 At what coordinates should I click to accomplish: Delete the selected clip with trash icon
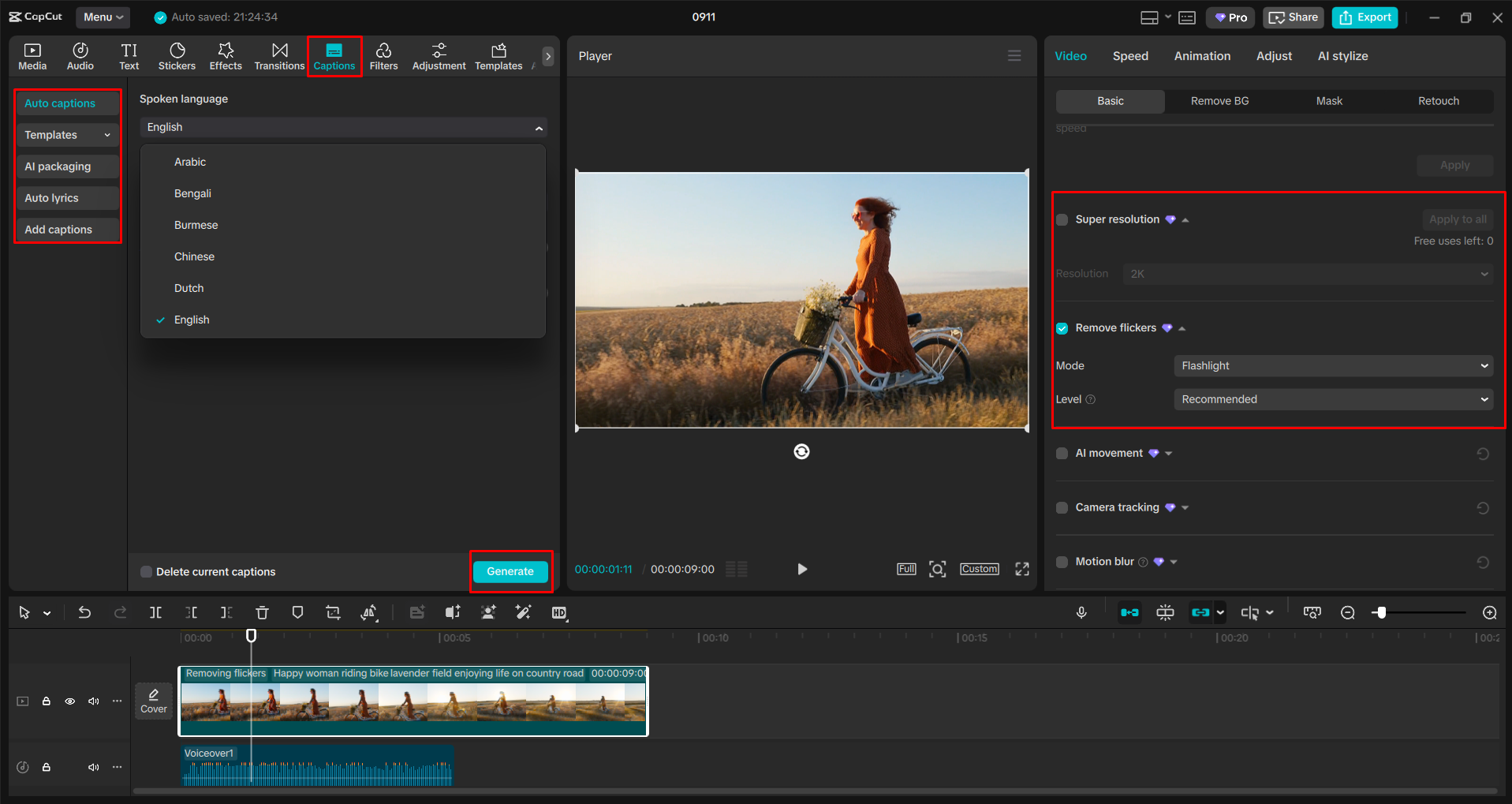[x=262, y=612]
